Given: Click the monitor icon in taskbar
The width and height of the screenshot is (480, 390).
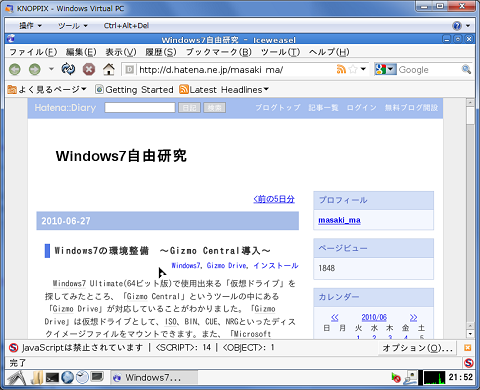Looking at the screenshot, I should pos(97,377).
